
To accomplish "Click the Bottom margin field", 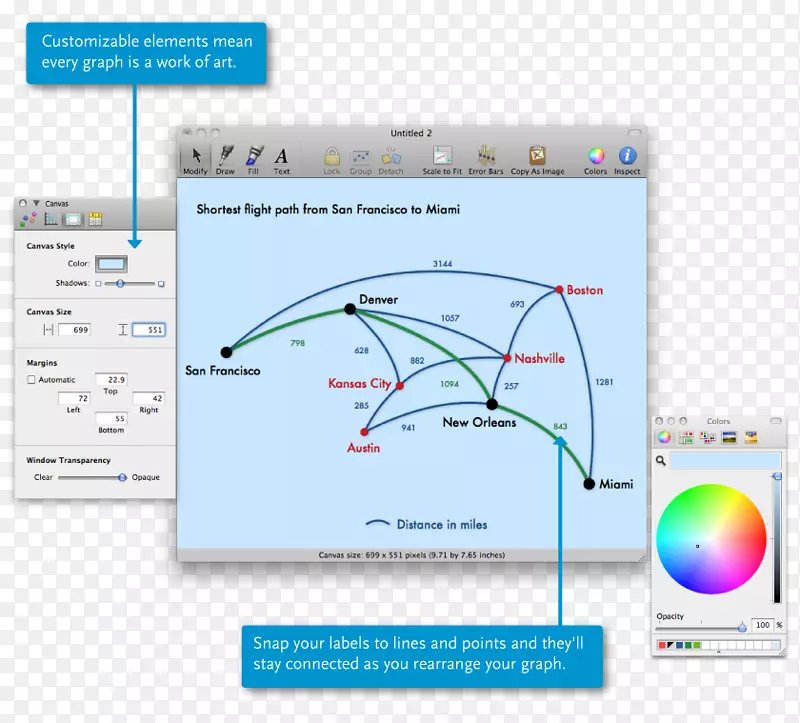I will (111, 418).
